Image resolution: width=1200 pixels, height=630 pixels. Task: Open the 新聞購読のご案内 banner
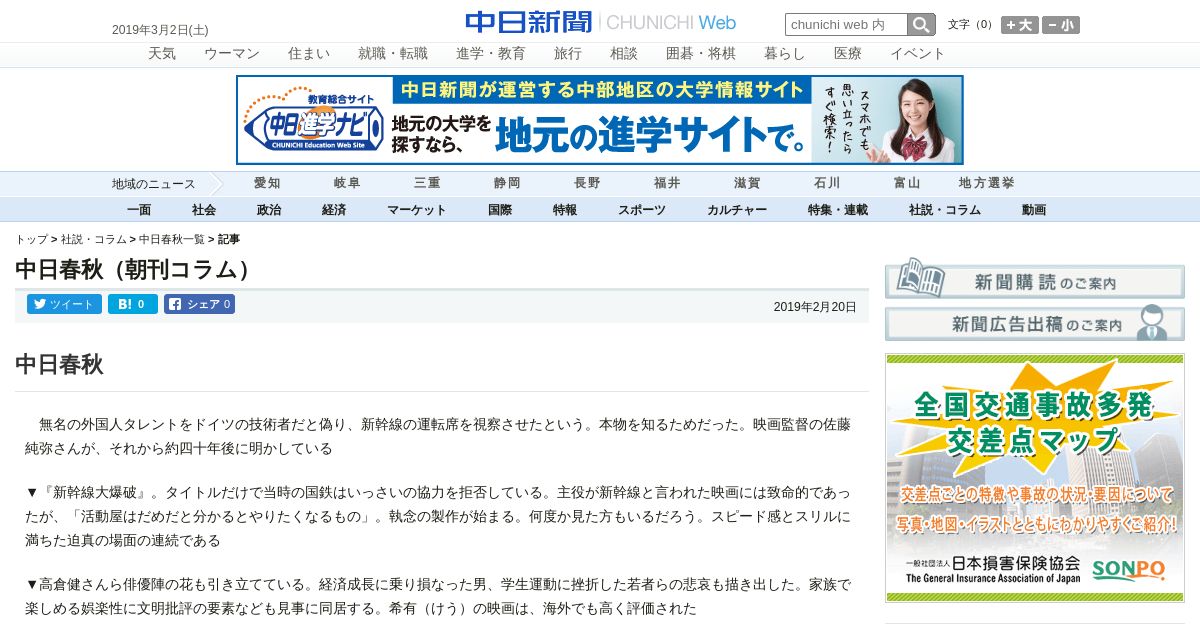pyautogui.click(x=1035, y=279)
